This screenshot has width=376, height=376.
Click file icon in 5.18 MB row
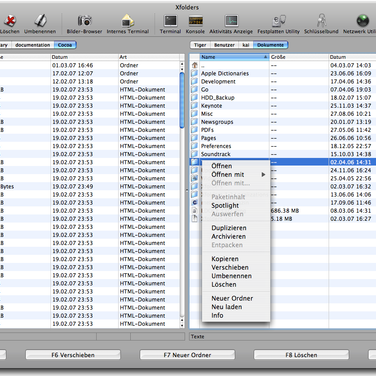click(x=195, y=219)
